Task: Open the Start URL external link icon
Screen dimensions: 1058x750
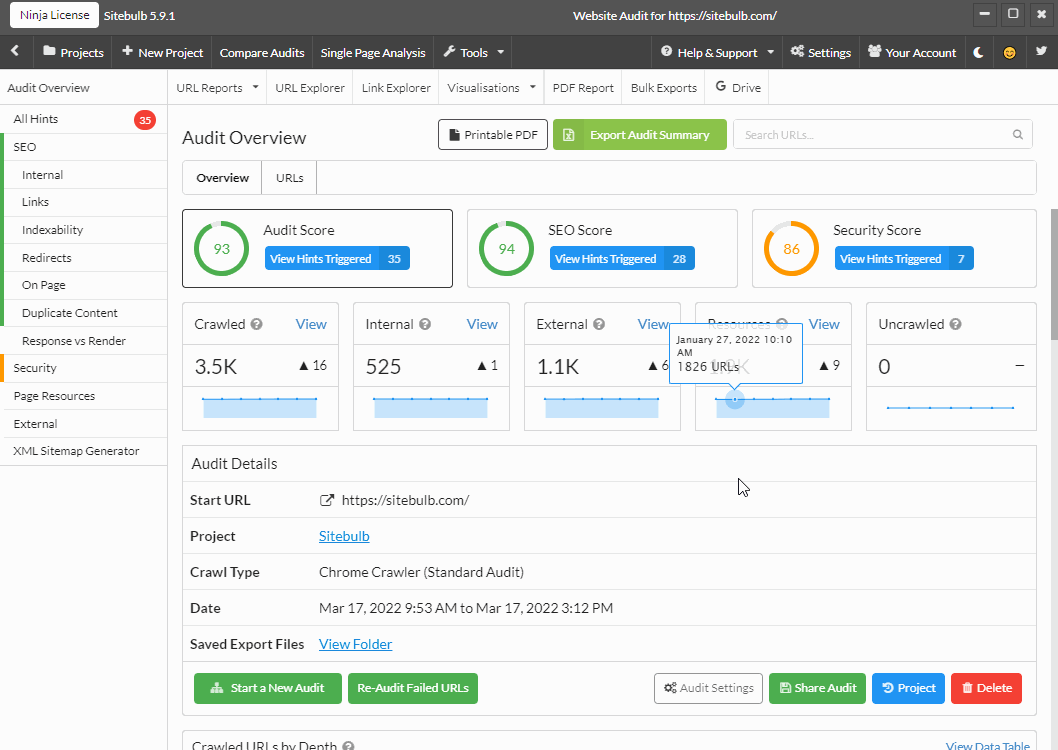Action: click(x=327, y=500)
